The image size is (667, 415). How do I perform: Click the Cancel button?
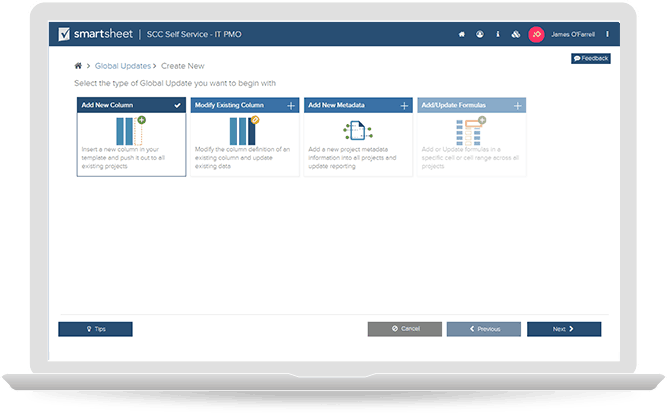tap(404, 328)
